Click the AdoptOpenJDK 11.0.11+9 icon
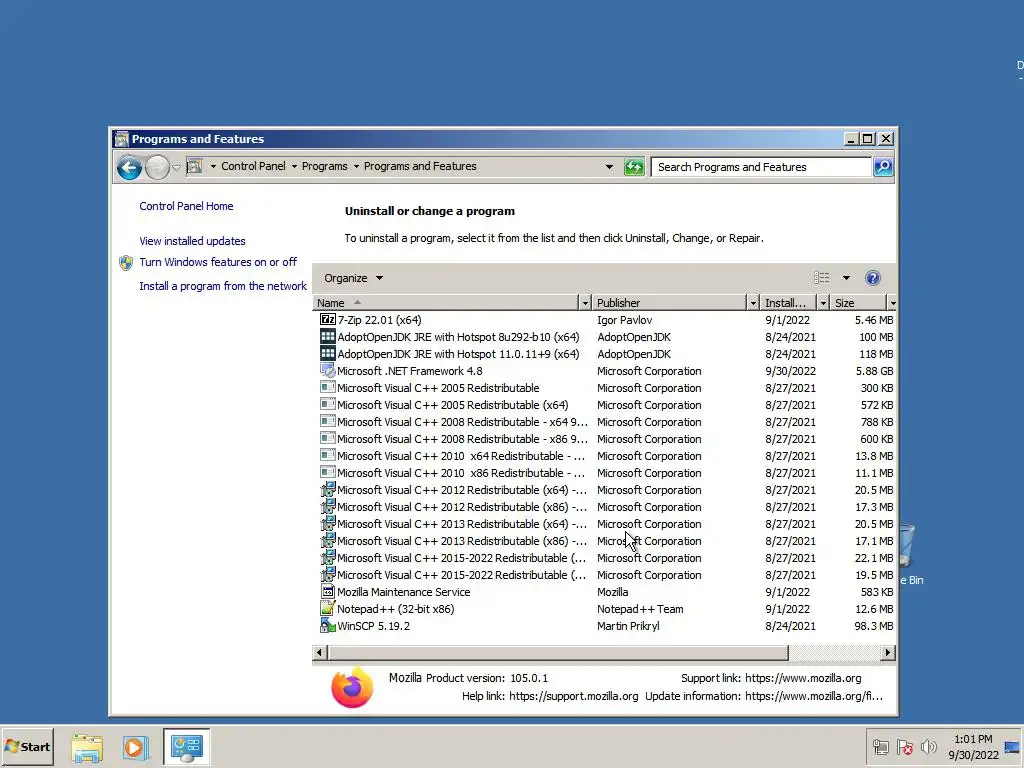 pyautogui.click(x=327, y=353)
